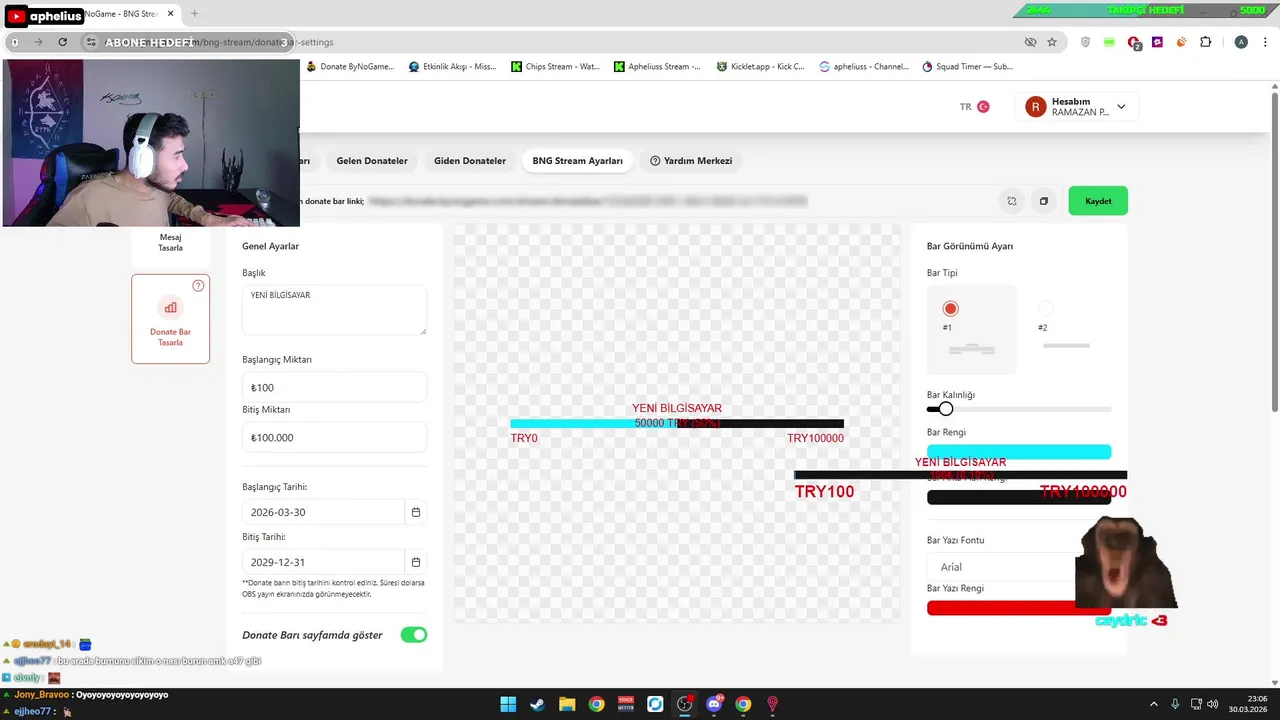The image size is (1280, 720).
Task: Open Squad Timer bookmark
Action: click(x=967, y=67)
